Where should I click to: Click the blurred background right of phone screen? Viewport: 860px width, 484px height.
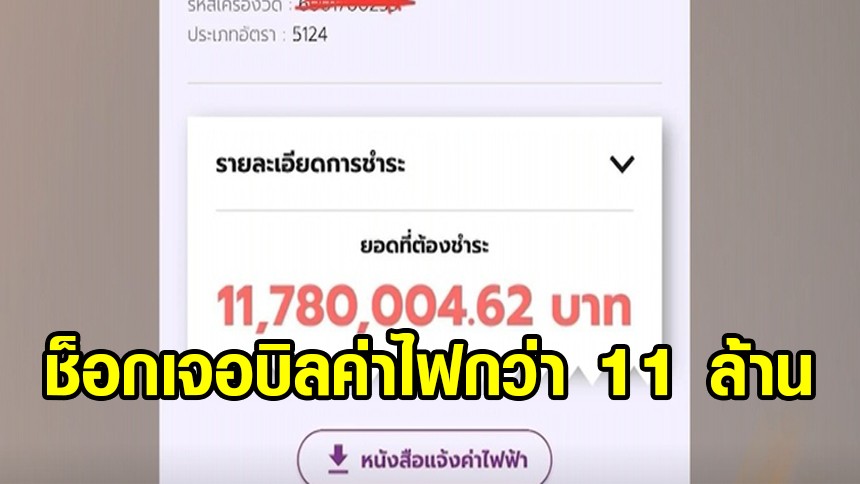774,165
